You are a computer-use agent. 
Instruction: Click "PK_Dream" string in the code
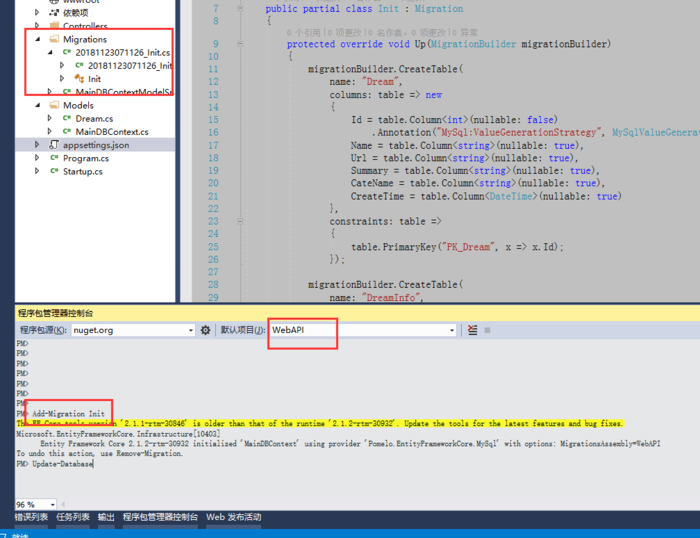467,247
